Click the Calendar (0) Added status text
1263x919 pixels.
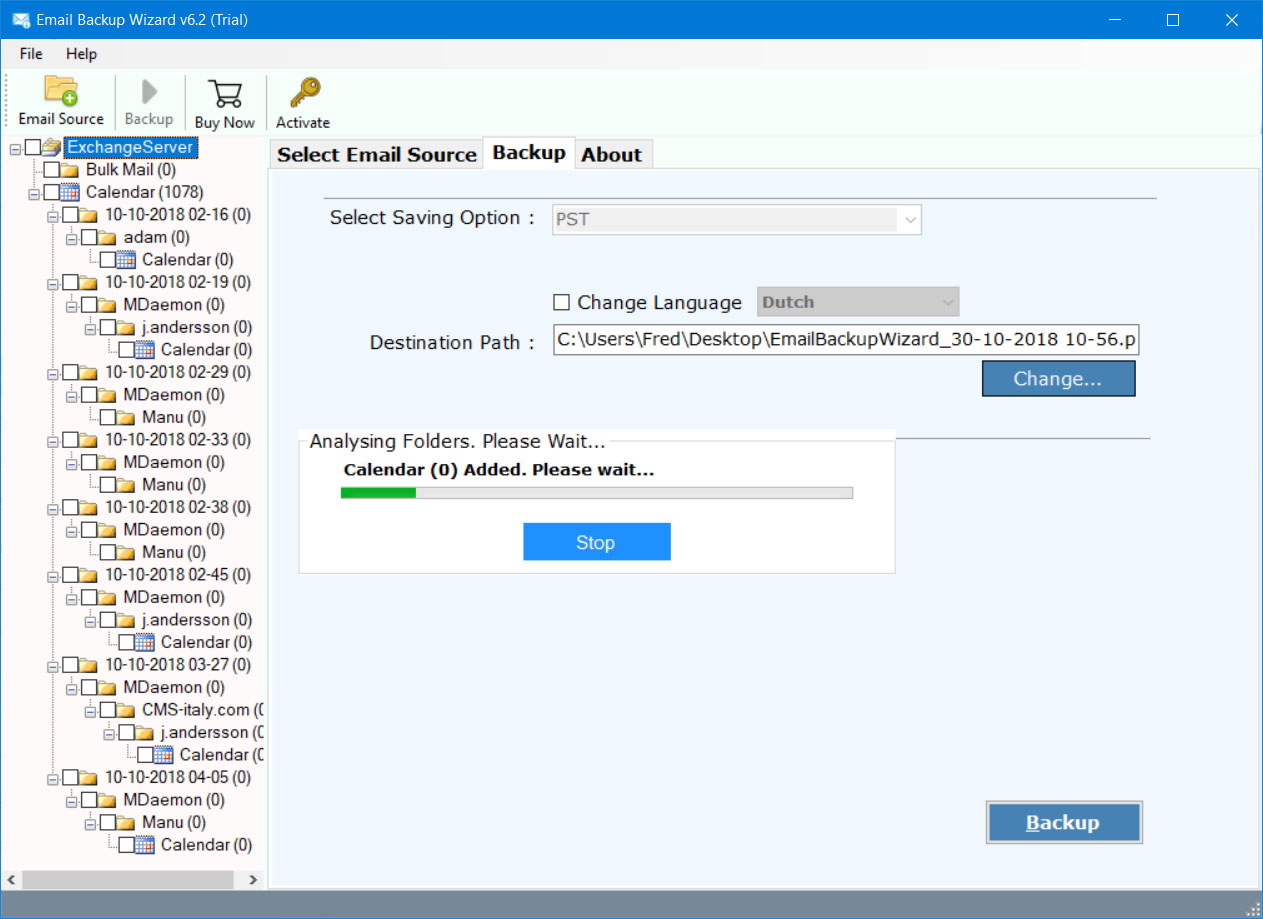(x=499, y=469)
